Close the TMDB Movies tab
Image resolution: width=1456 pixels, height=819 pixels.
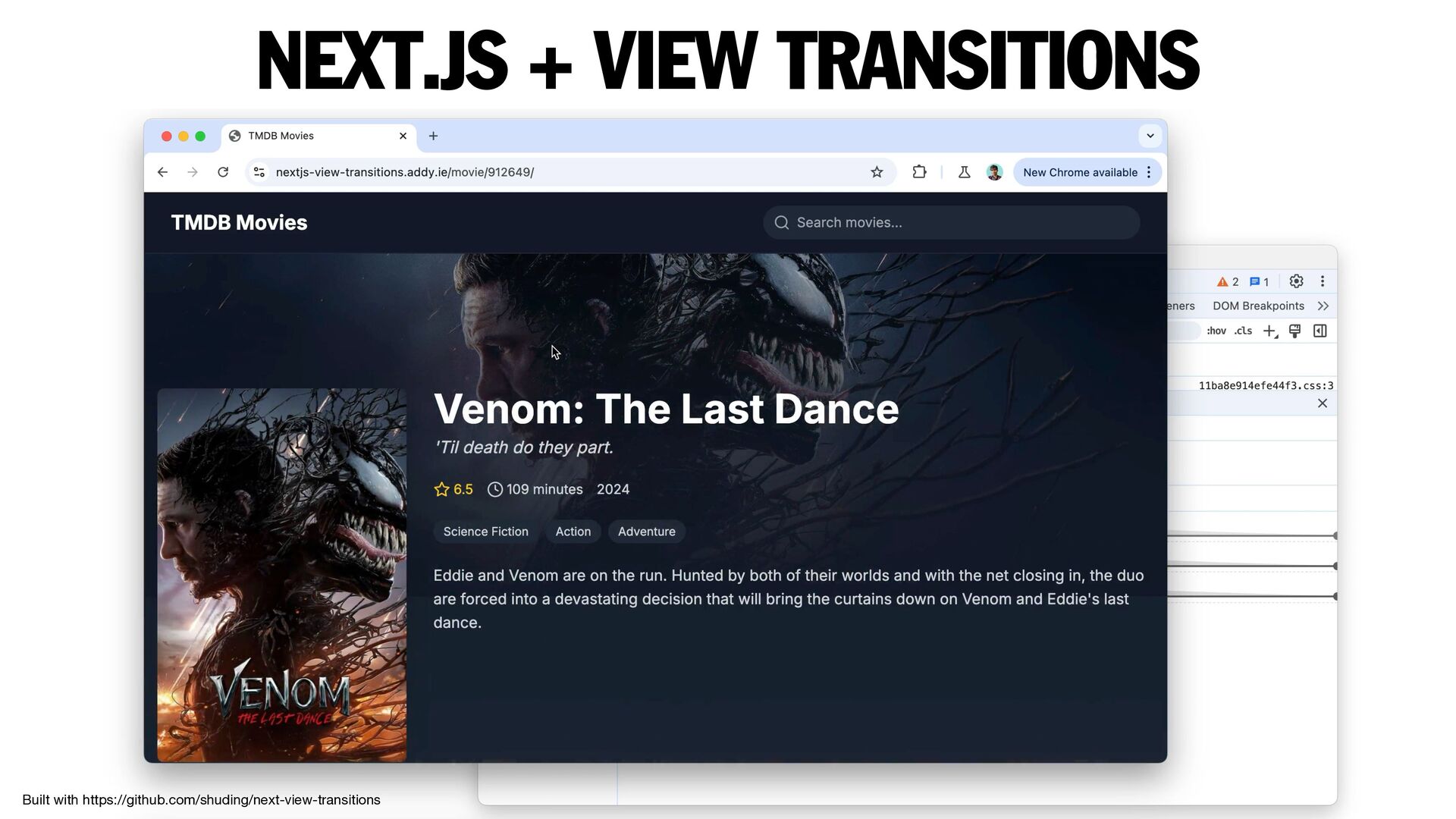click(x=403, y=136)
